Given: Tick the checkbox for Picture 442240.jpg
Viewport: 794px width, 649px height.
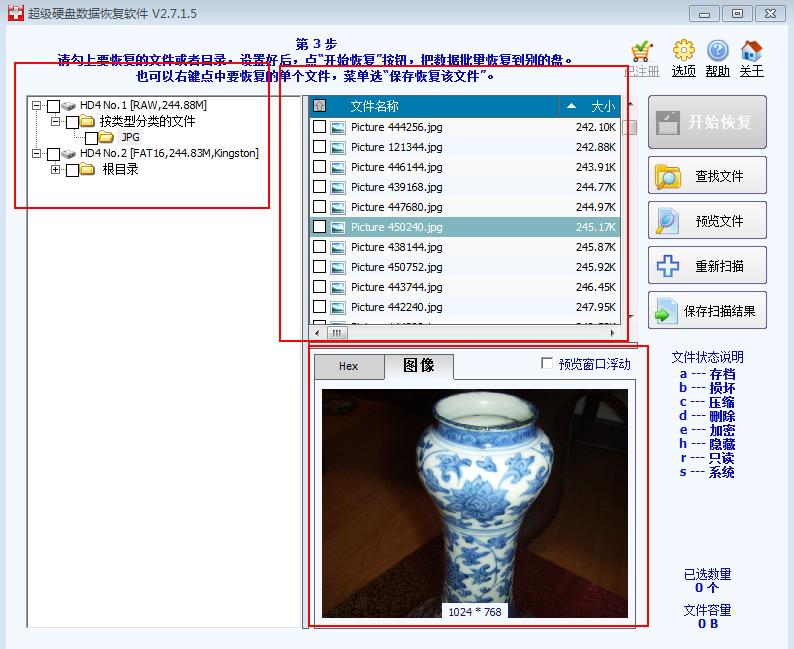Looking at the screenshot, I should 320,307.
